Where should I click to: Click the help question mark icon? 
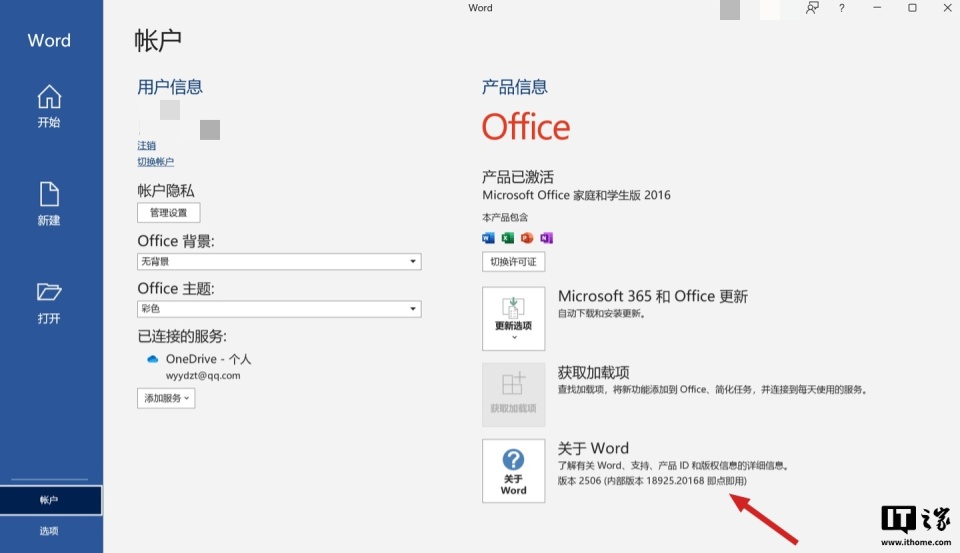click(842, 8)
